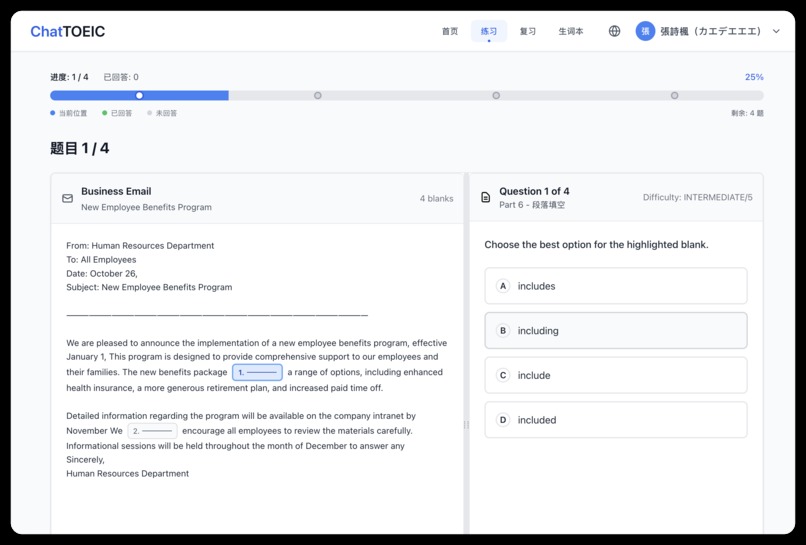Choose option A includes
Image resolution: width=806 pixels, height=545 pixels.
click(616, 286)
